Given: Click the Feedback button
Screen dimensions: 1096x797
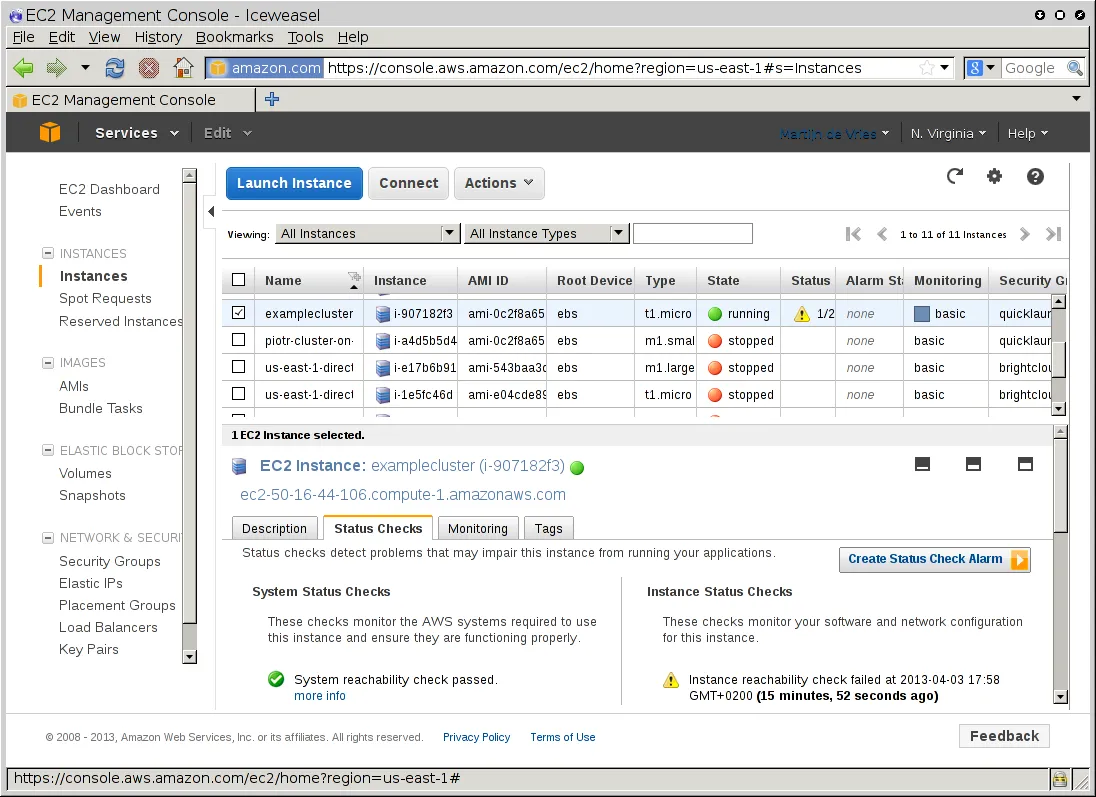Looking at the screenshot, I should click(x=1004, y=736).
